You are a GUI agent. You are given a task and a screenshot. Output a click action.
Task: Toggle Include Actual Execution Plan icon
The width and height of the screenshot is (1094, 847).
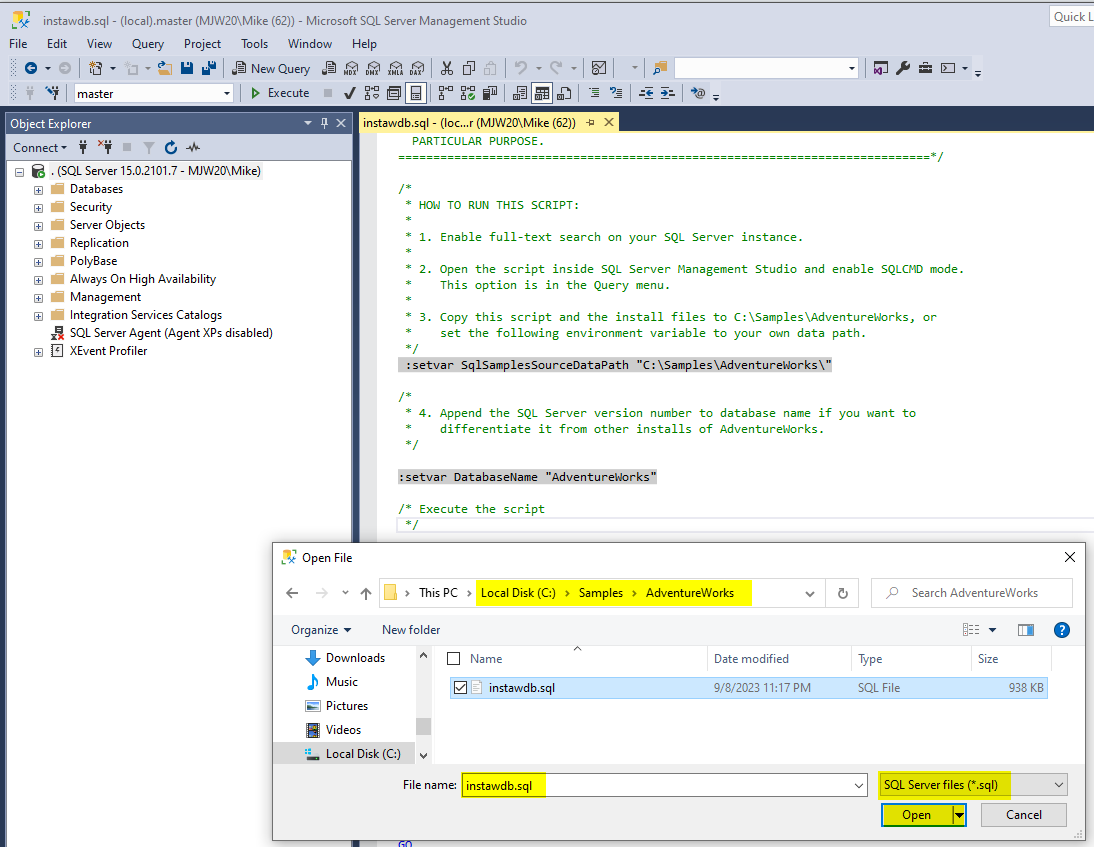pyautogui.click(x=446, y=93)
